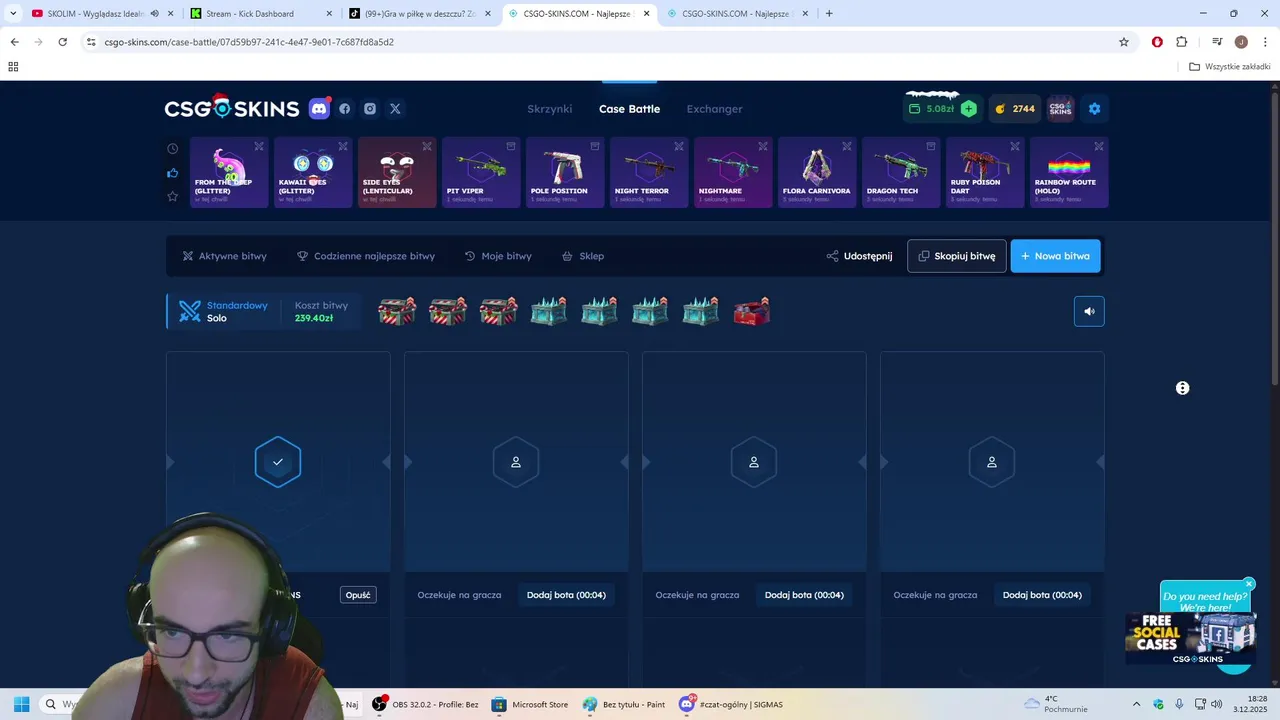This screenshot has width=1280, height=720.
Task: Open the Wszystkie zakładki bookmarks folder
Action: pyautogui.click(x=1229, y=67)
